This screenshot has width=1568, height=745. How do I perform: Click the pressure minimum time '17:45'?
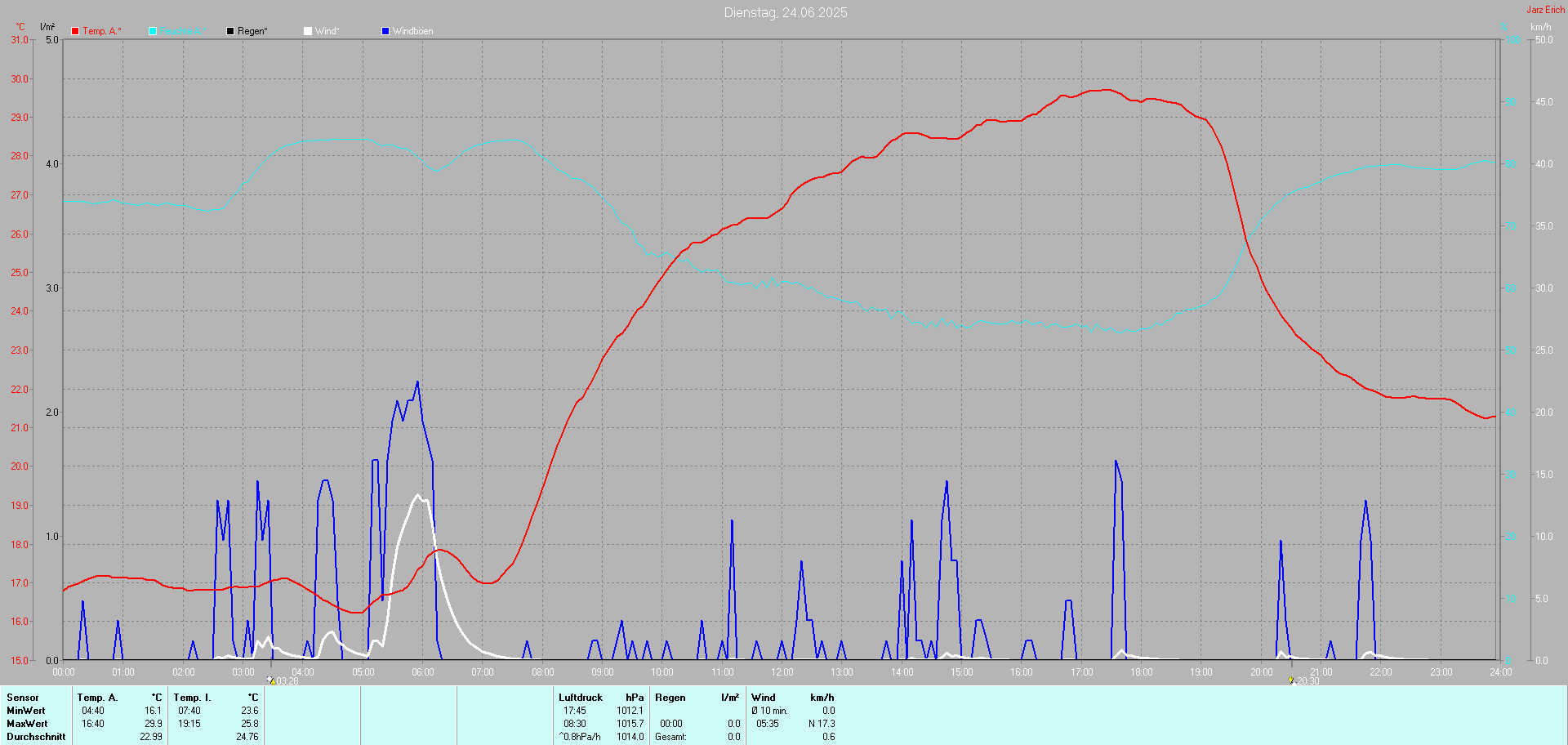click(575, 711)
